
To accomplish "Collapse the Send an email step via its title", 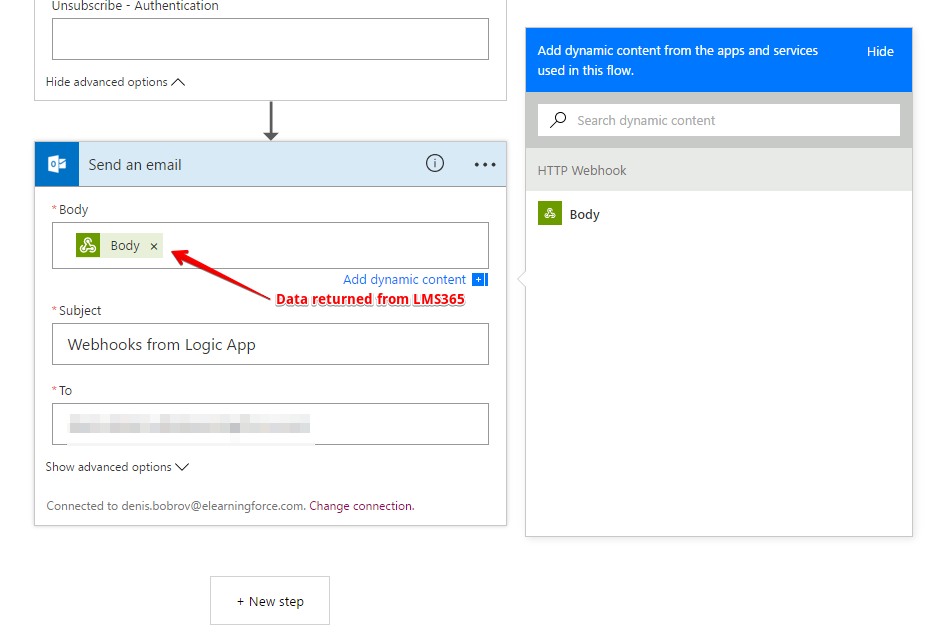I will pyautogui.click(x=135, y=165).
